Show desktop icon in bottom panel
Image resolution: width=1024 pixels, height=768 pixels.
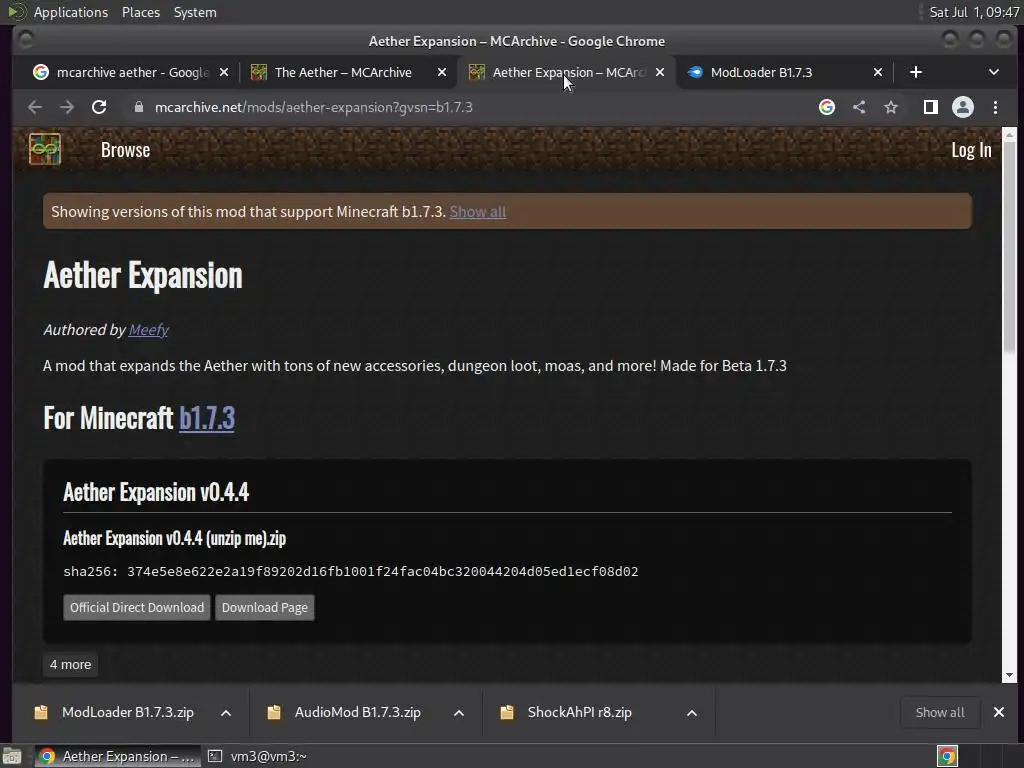[11, 756]
